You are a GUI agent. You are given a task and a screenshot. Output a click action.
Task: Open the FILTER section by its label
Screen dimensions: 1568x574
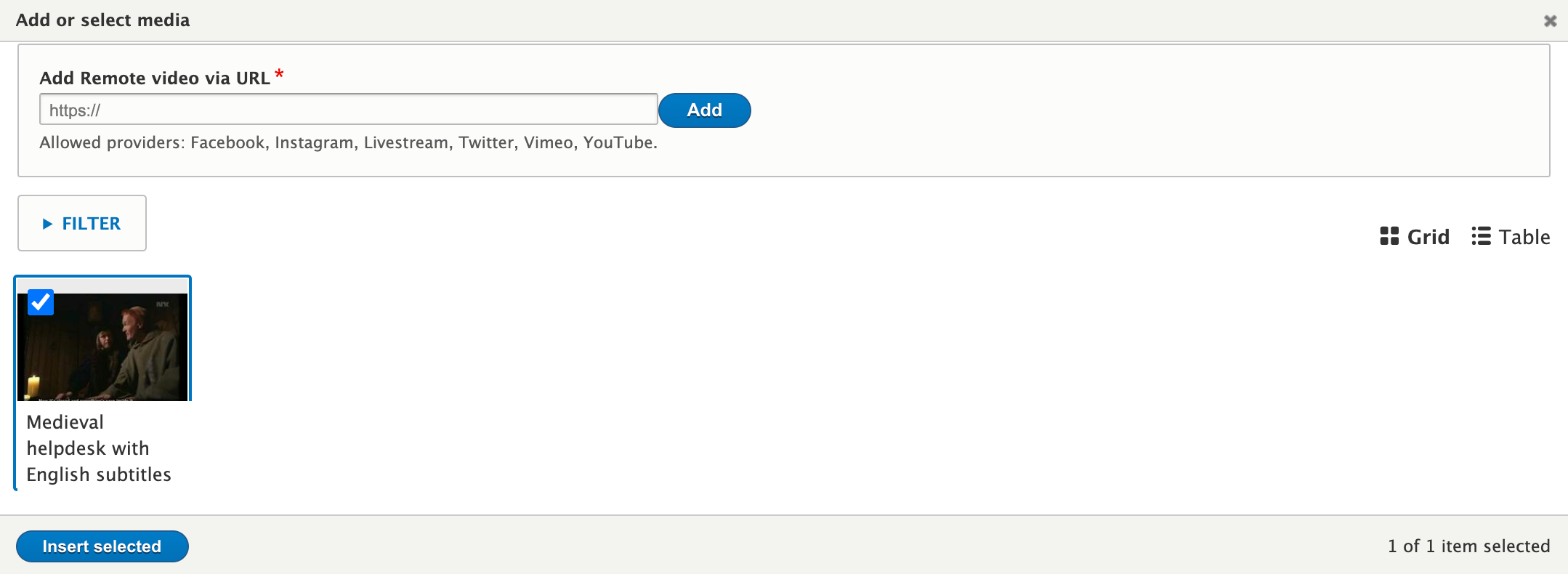click(91, 224)
